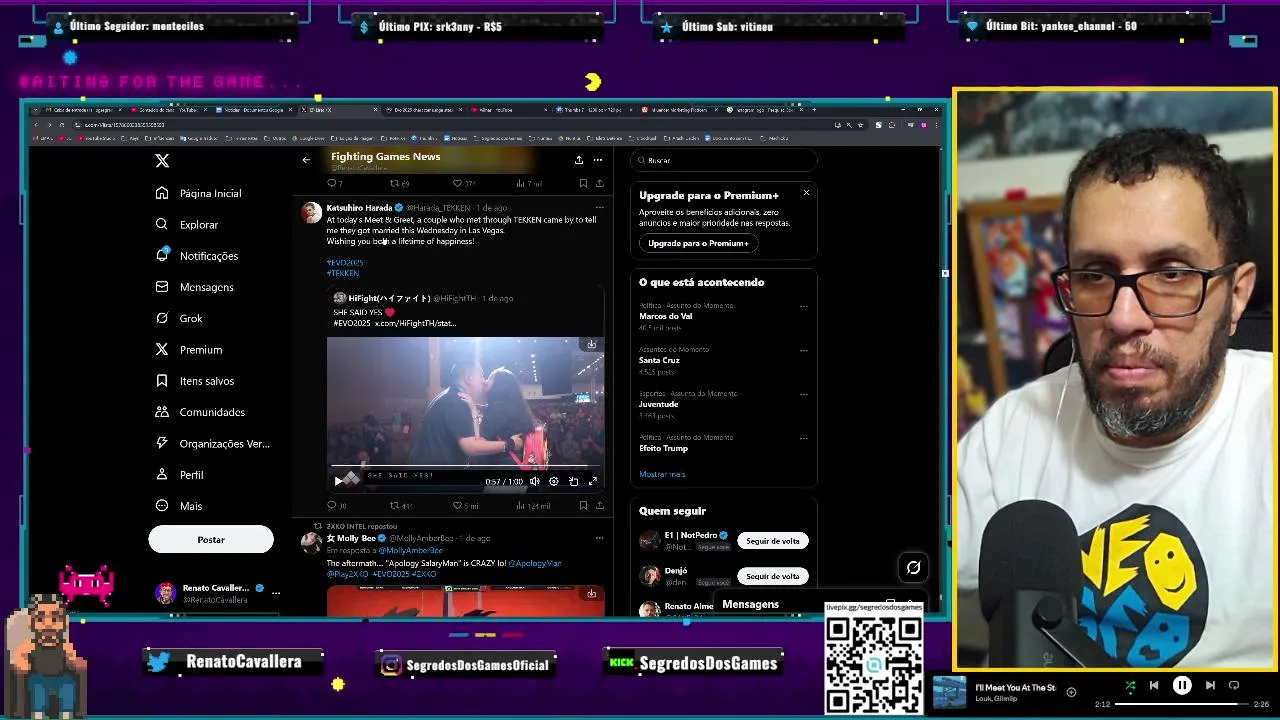Viewport: 1280px width, 720px height.
Task: Open options for the Marcos do Val trend
Action: tap(804, 307)
